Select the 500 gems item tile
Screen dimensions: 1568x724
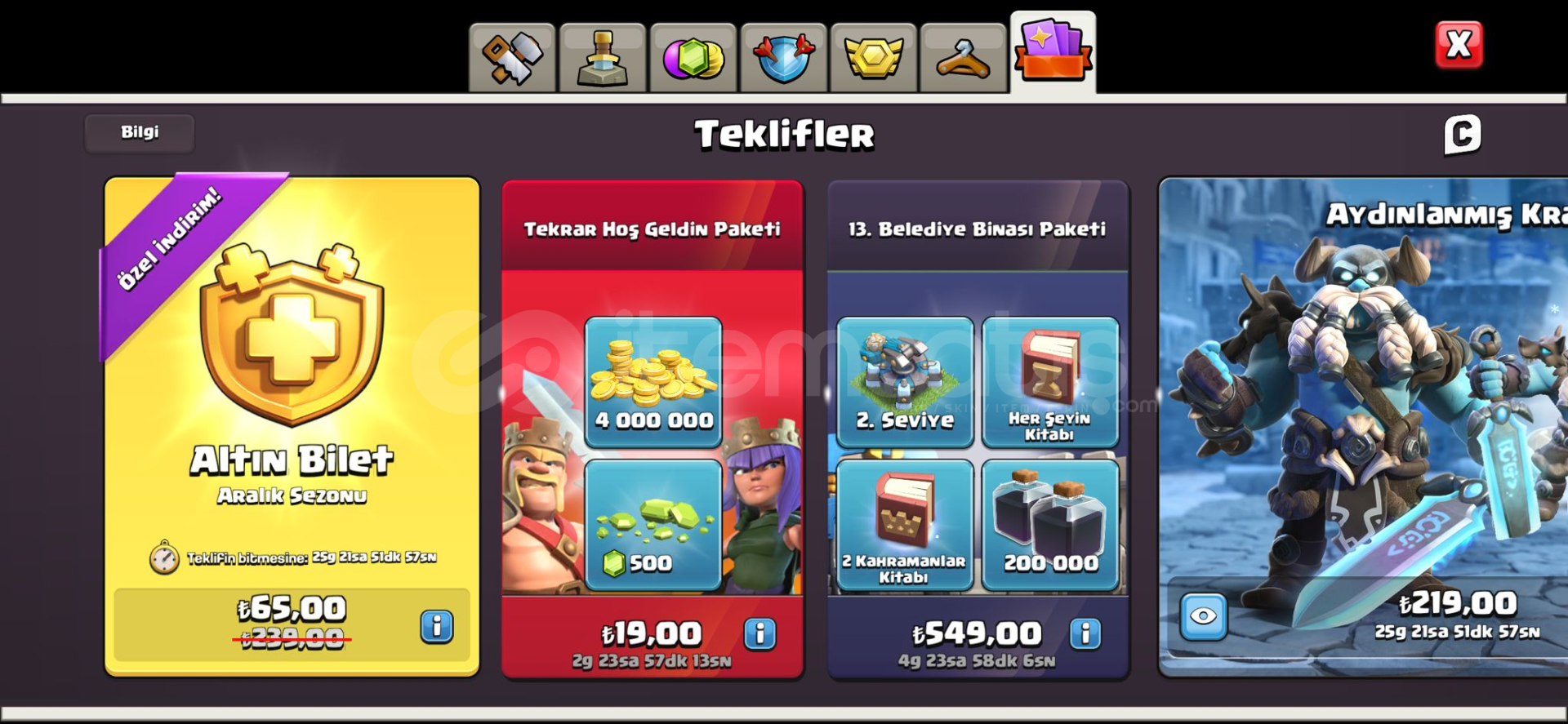coord(653,525)
